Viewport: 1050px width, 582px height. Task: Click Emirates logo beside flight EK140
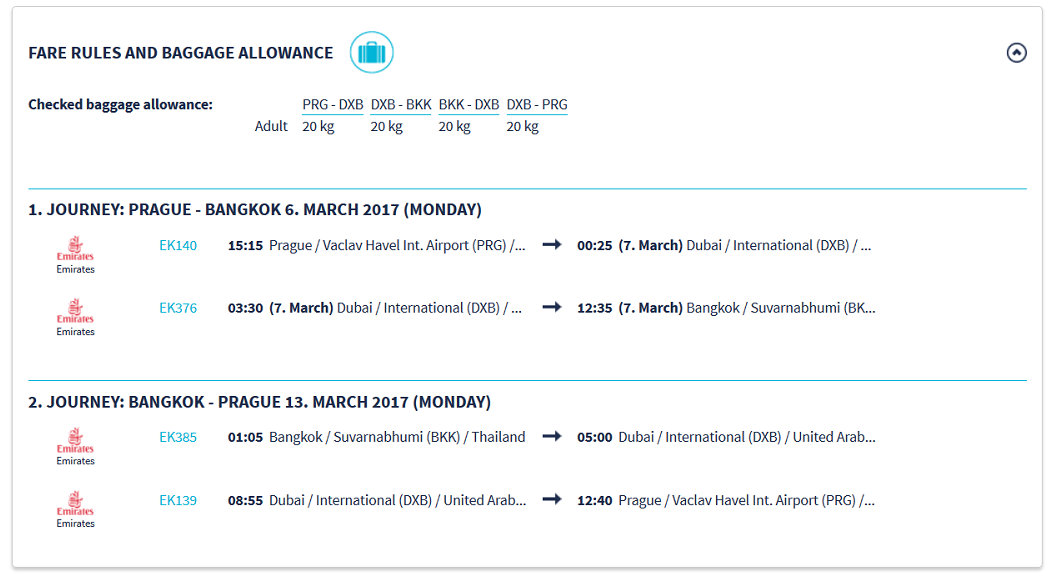coord(75,252)
